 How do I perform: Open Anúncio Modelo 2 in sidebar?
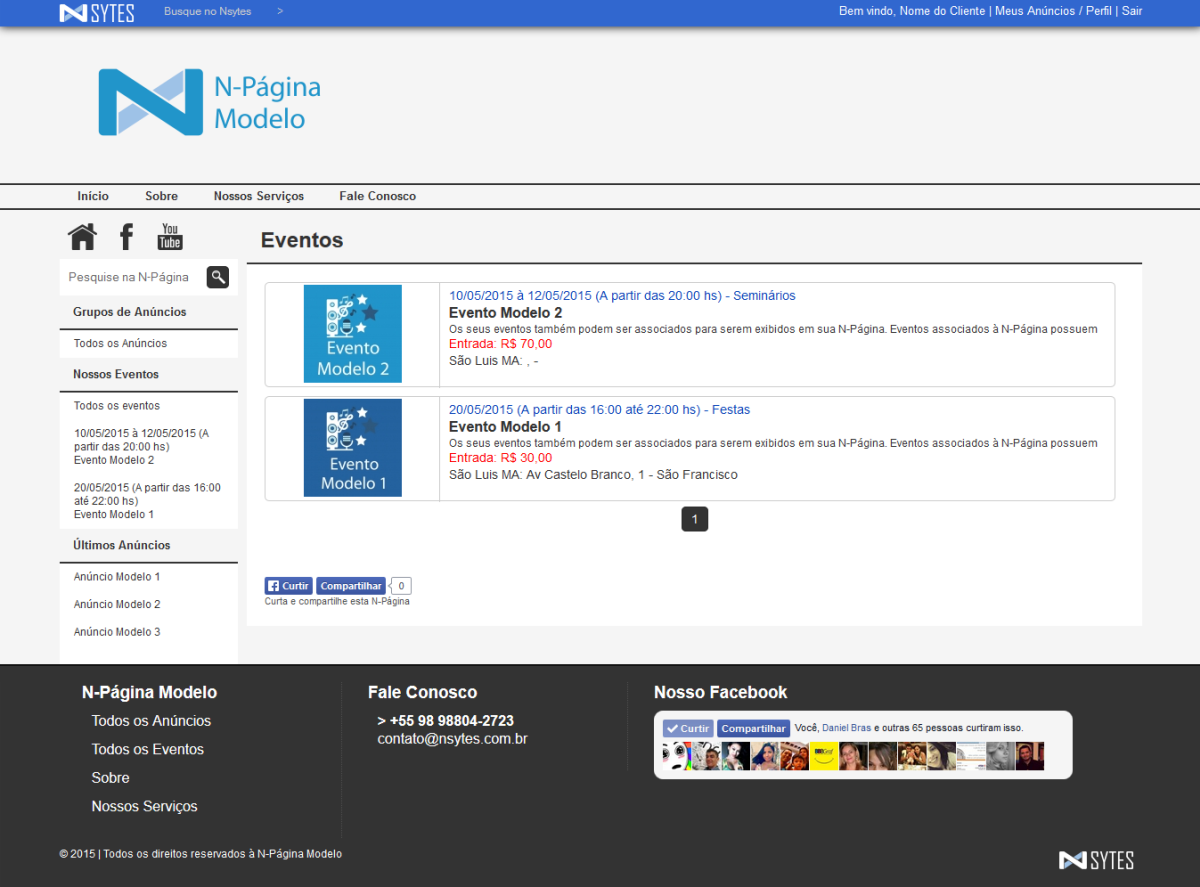point(117,604)
